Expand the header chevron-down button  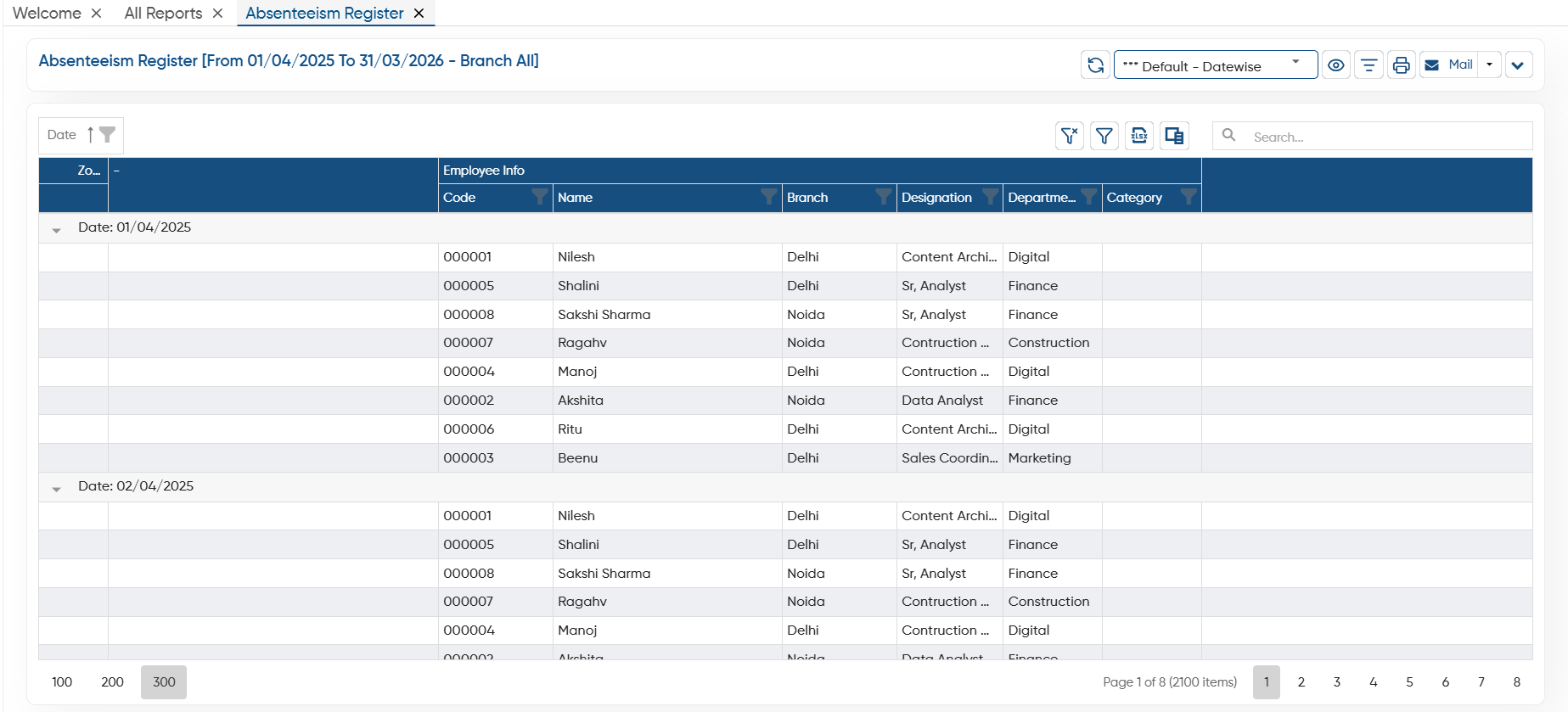(x=1519, y=65)
